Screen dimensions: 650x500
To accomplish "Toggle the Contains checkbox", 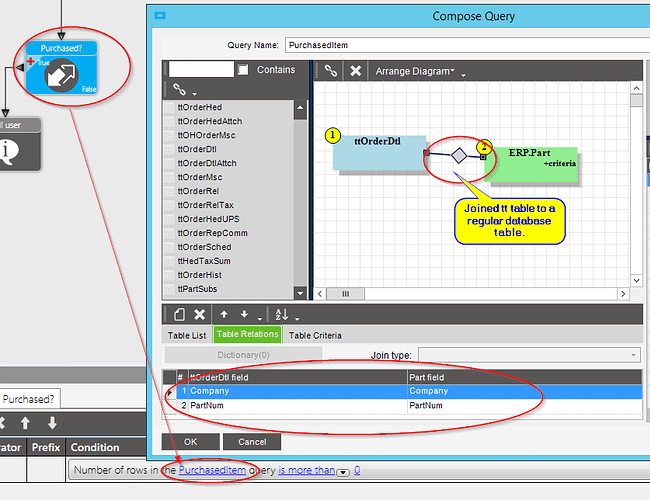I will (243, 70).
